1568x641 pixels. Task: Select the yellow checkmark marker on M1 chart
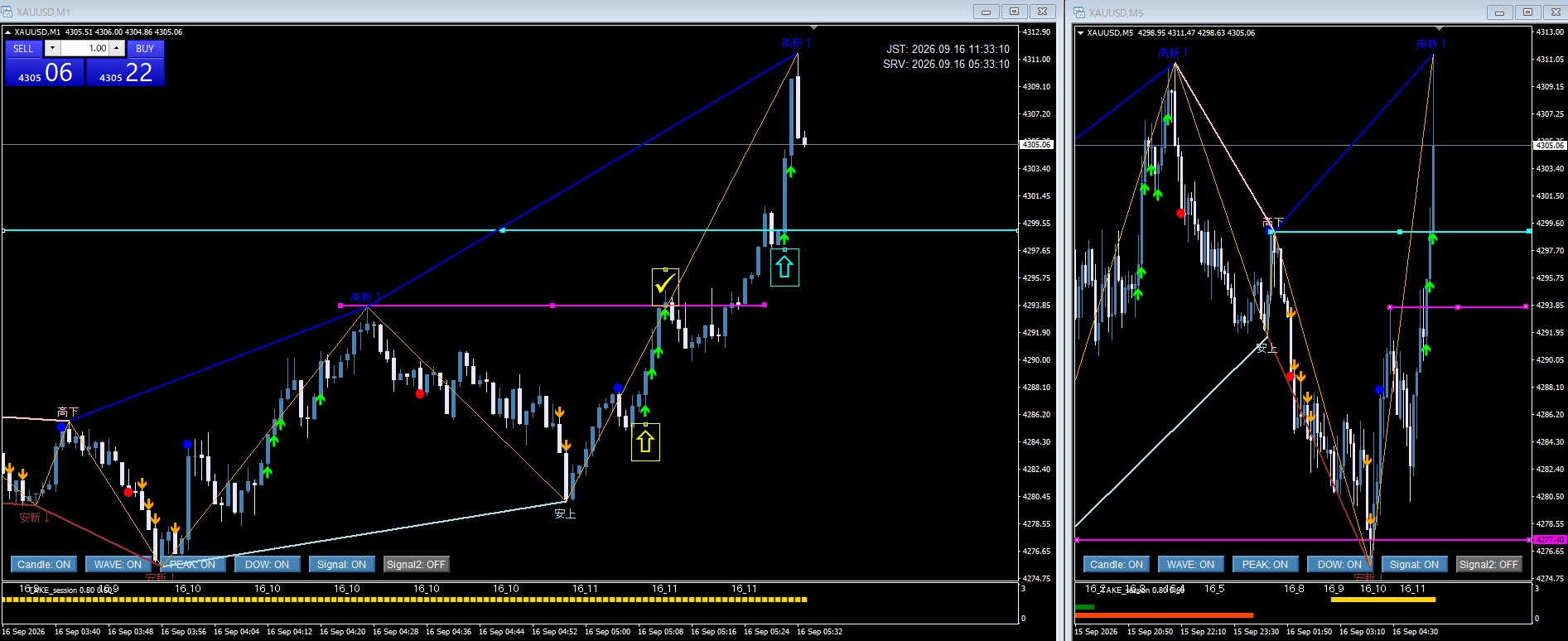(665, 286)
